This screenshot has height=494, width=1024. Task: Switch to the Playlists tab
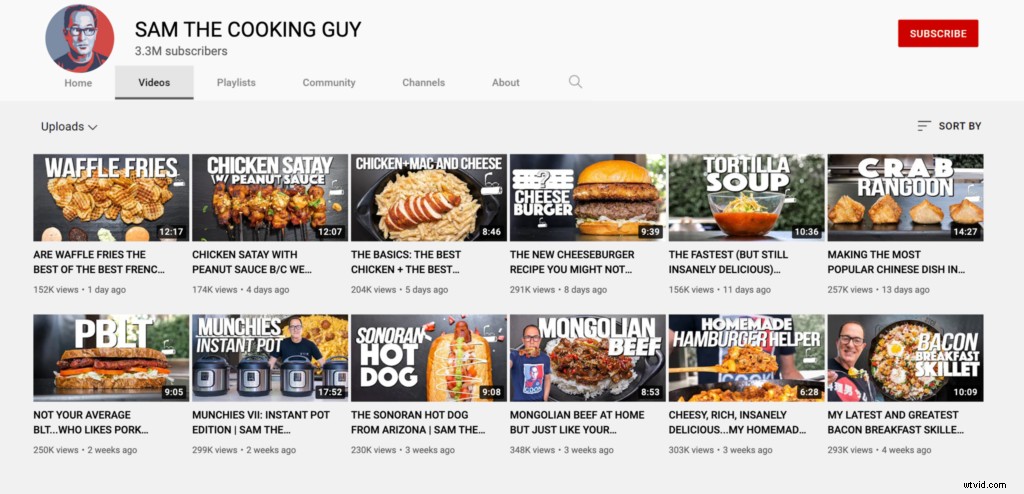pyautogui.click(x=236, y=82)
